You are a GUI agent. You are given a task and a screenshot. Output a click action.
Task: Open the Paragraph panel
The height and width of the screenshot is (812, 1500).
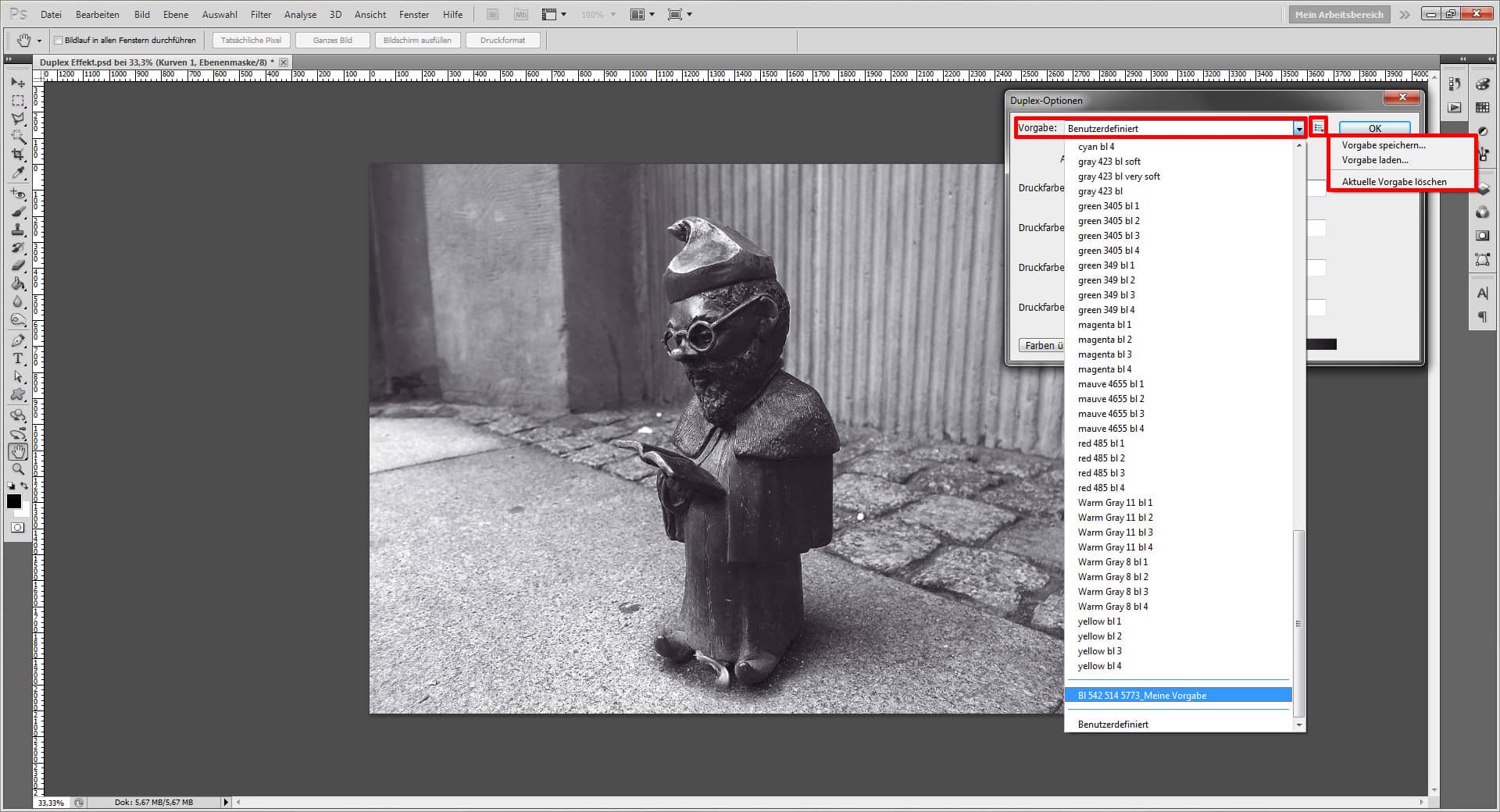click(1482, 315)
